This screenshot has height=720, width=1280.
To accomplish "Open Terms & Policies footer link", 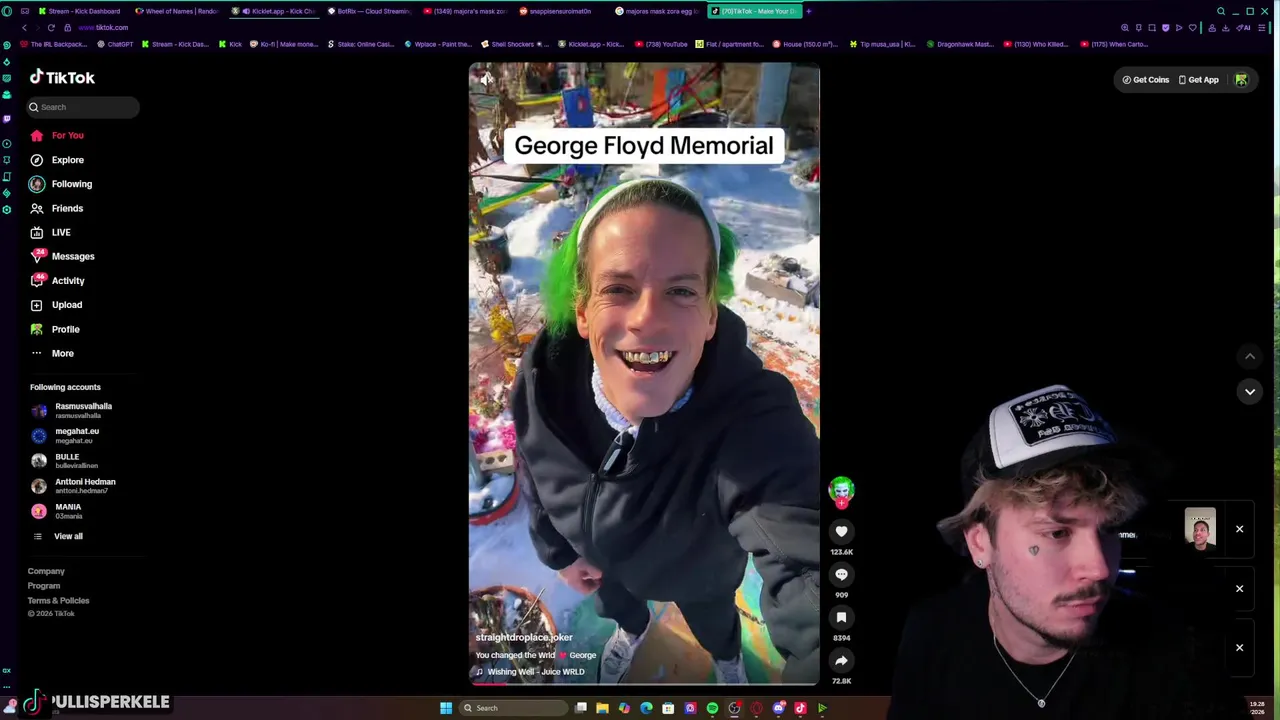I will tap(59, 601).
